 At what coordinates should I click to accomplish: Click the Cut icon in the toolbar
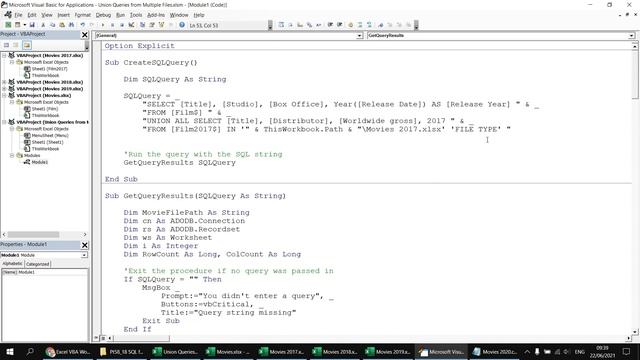point(43,25)
